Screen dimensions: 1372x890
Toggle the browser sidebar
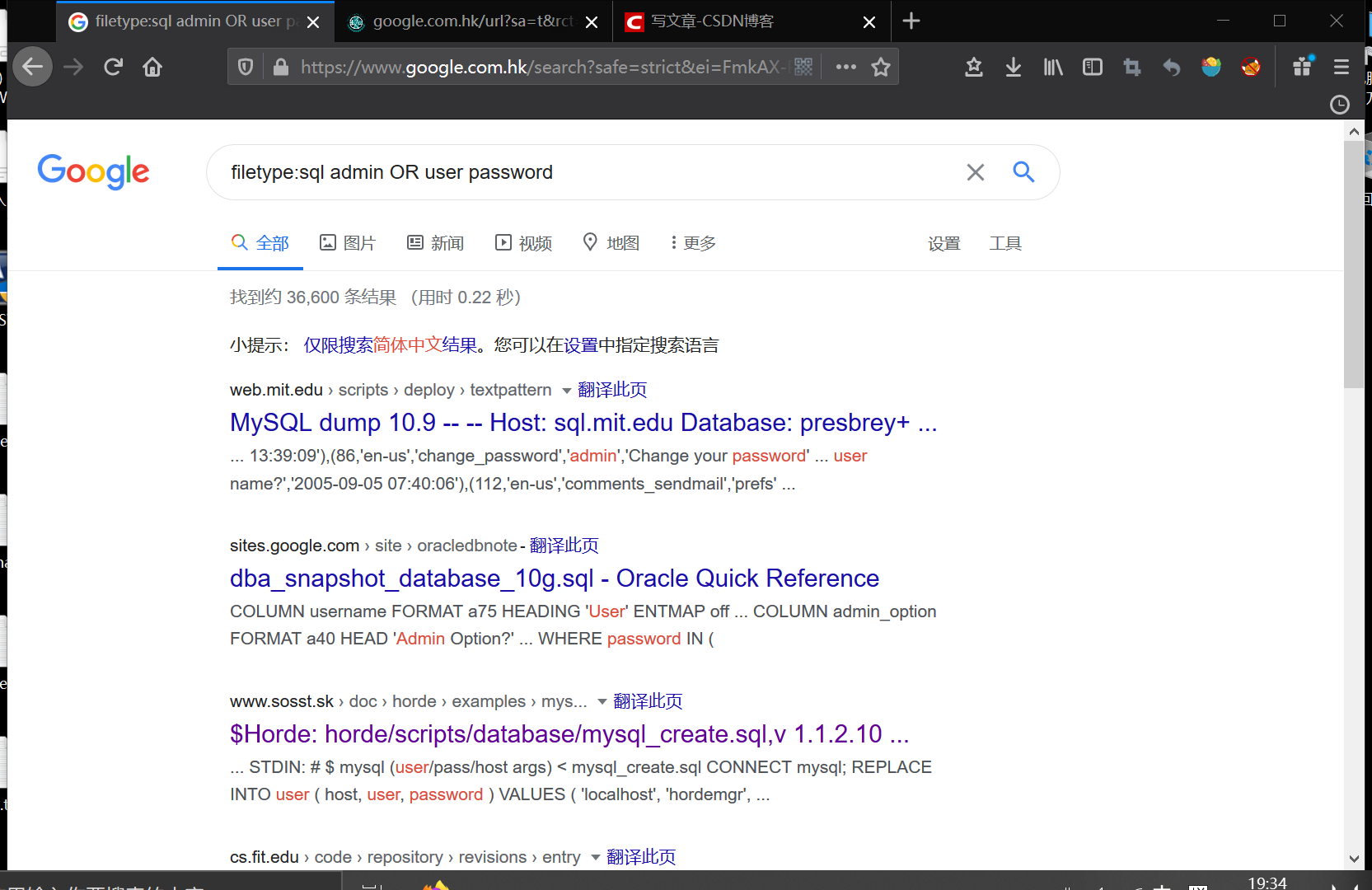1092,67
